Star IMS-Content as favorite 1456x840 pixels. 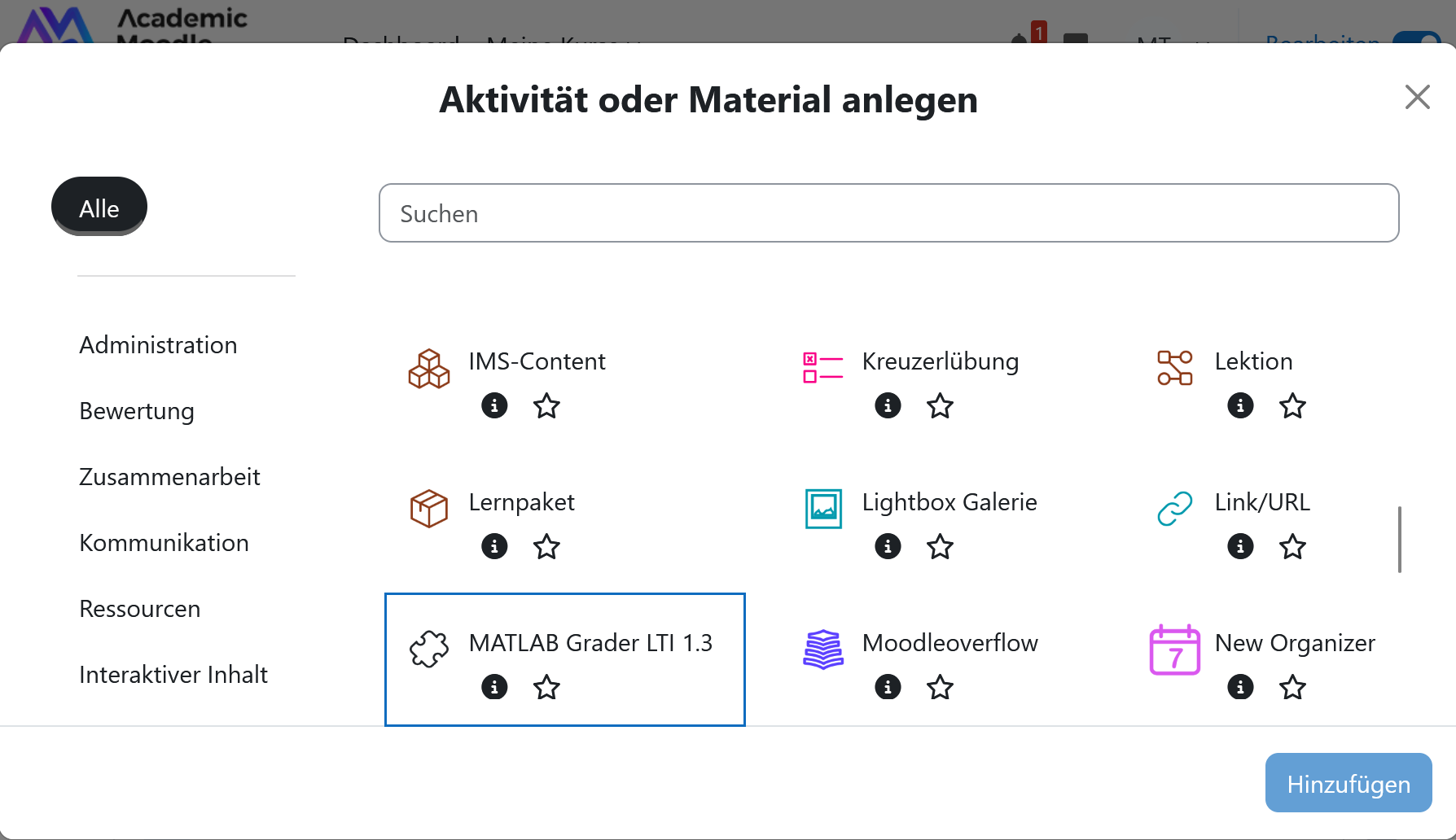(x=546, y=405)
